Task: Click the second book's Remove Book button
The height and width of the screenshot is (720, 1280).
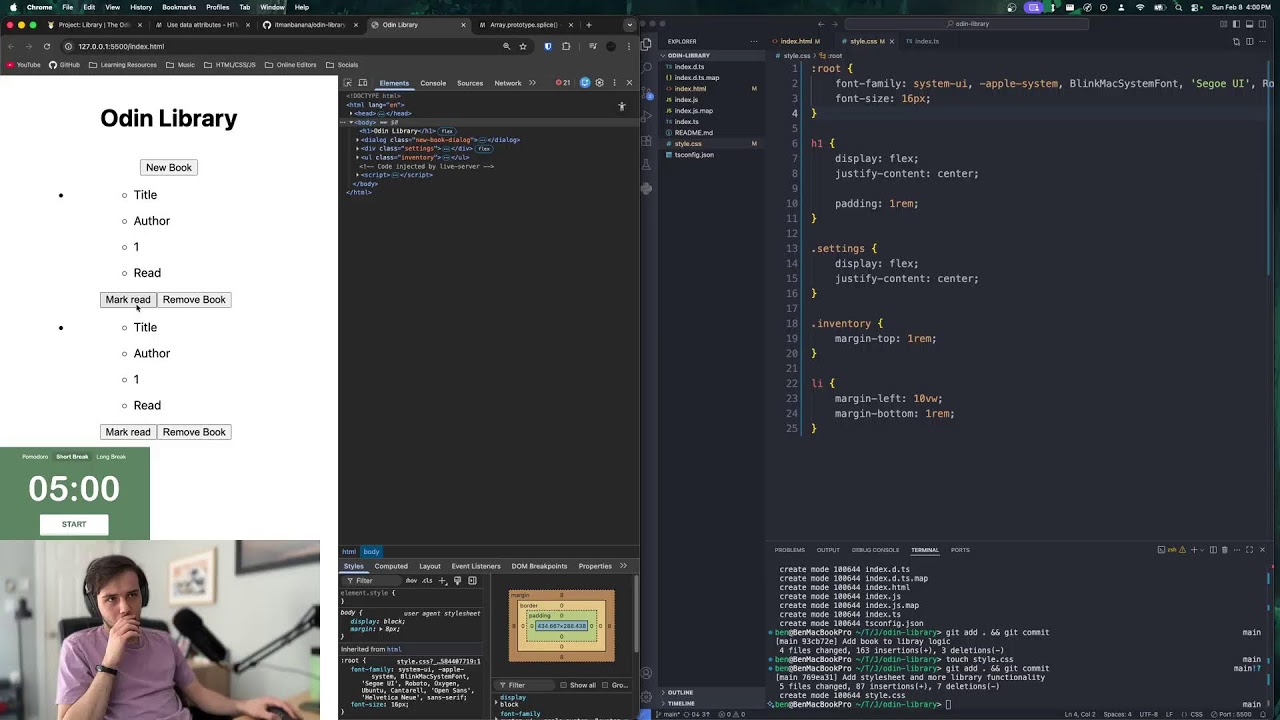Action: click(194, 432)
